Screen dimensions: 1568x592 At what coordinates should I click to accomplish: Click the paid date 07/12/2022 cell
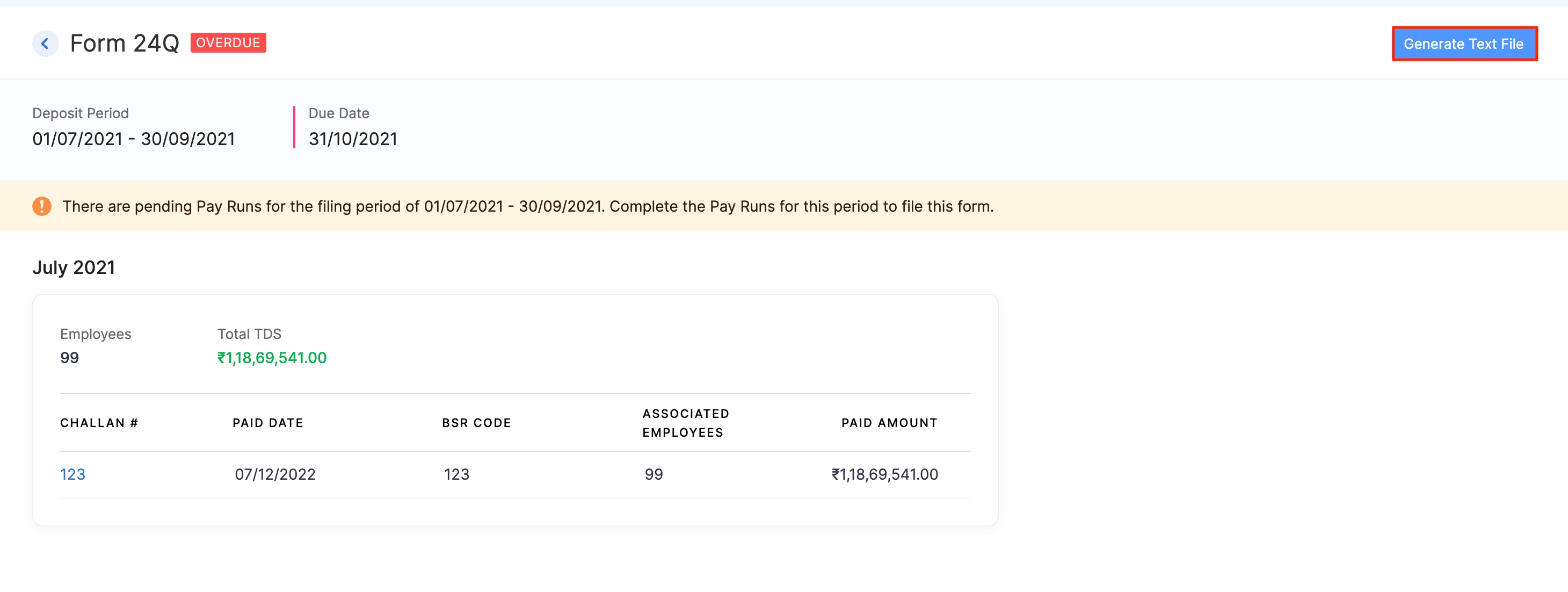pos(275,474)
